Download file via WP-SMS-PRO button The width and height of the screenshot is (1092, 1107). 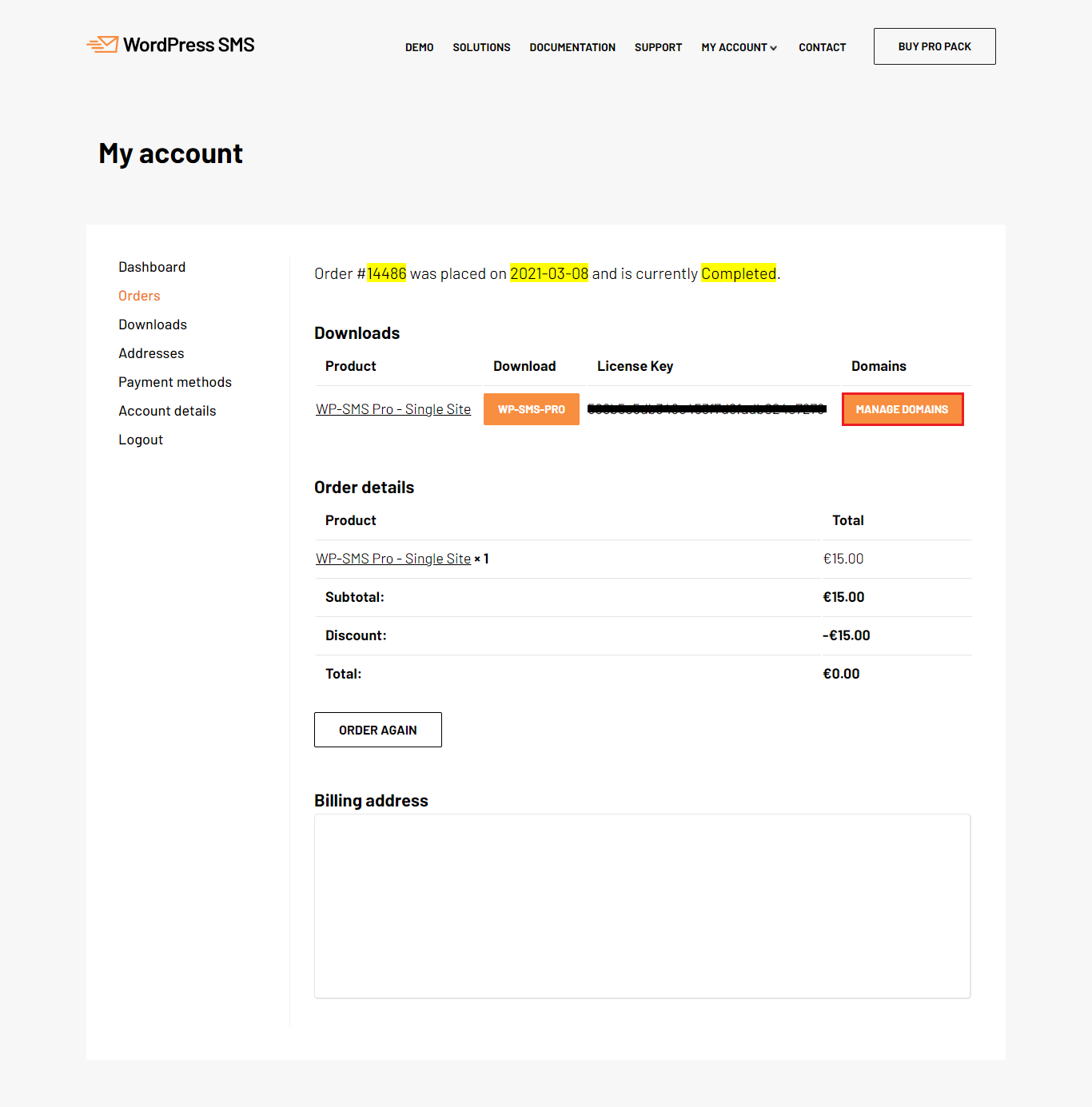tap(532, 409)
